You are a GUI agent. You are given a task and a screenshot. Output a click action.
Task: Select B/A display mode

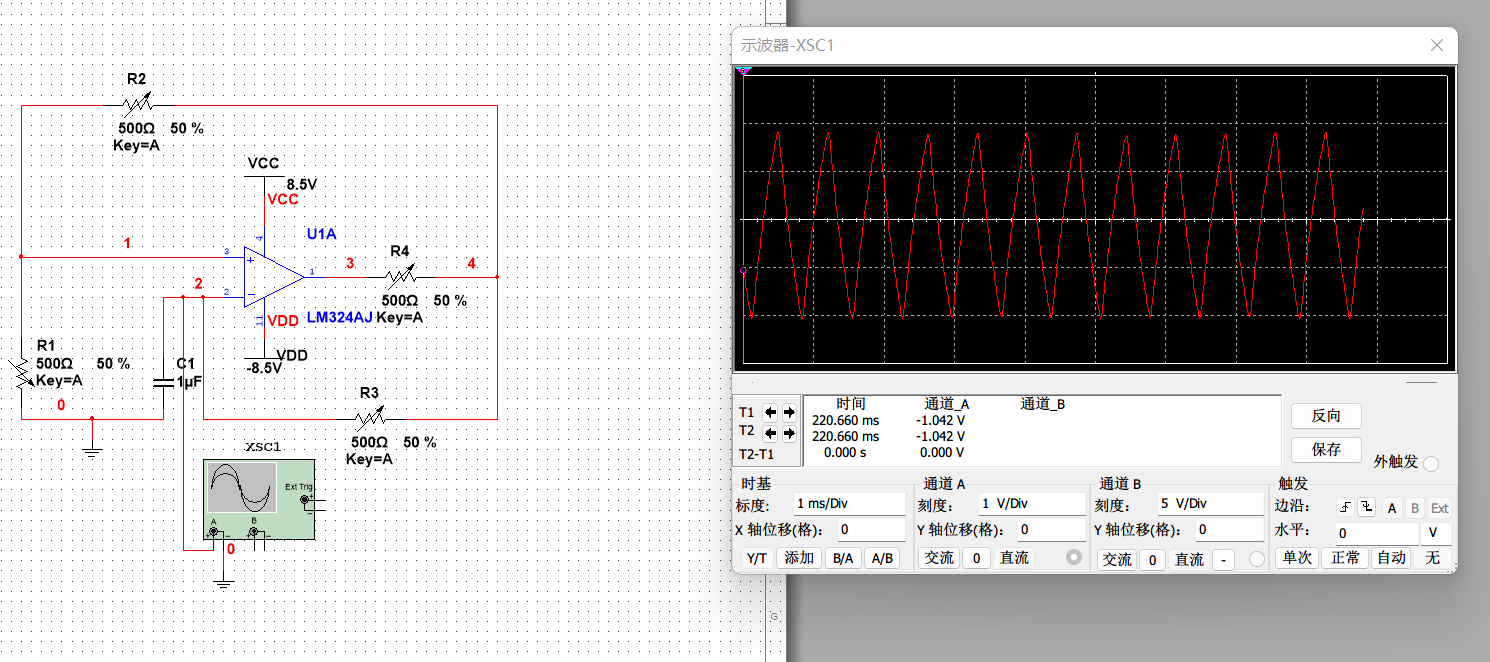pyautogui.click(x=843, y=558)
